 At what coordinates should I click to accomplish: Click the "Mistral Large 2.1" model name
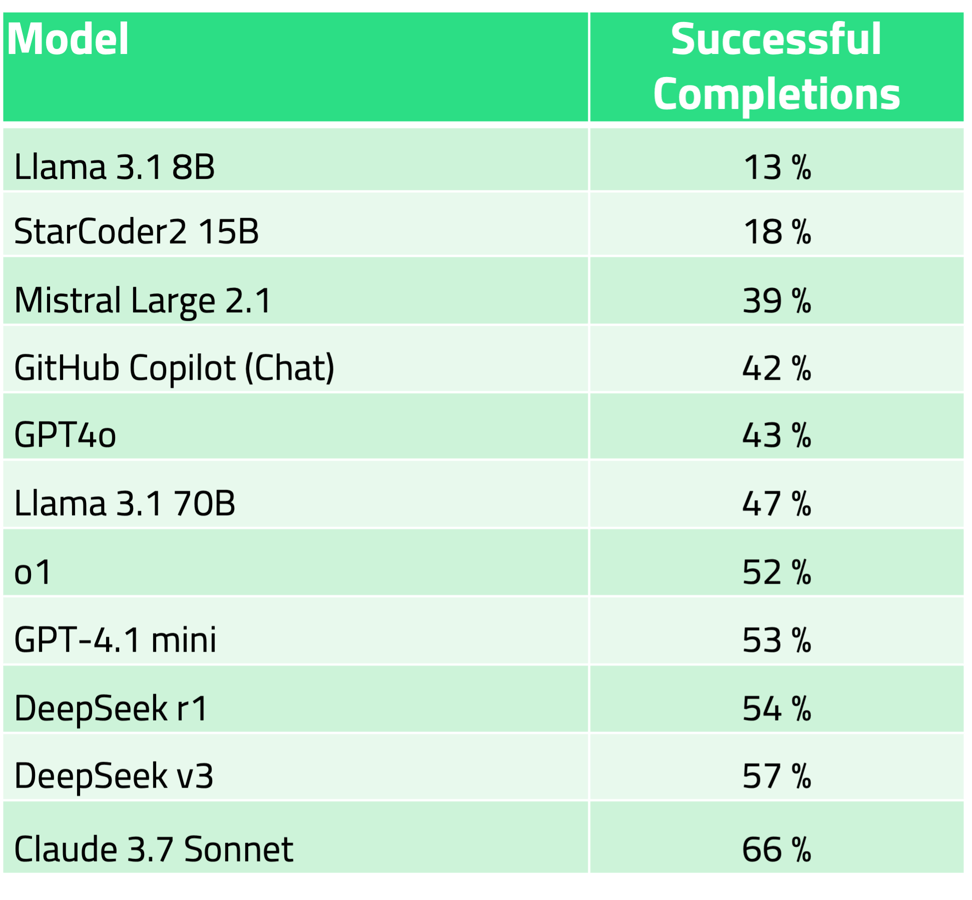point(142,300)
